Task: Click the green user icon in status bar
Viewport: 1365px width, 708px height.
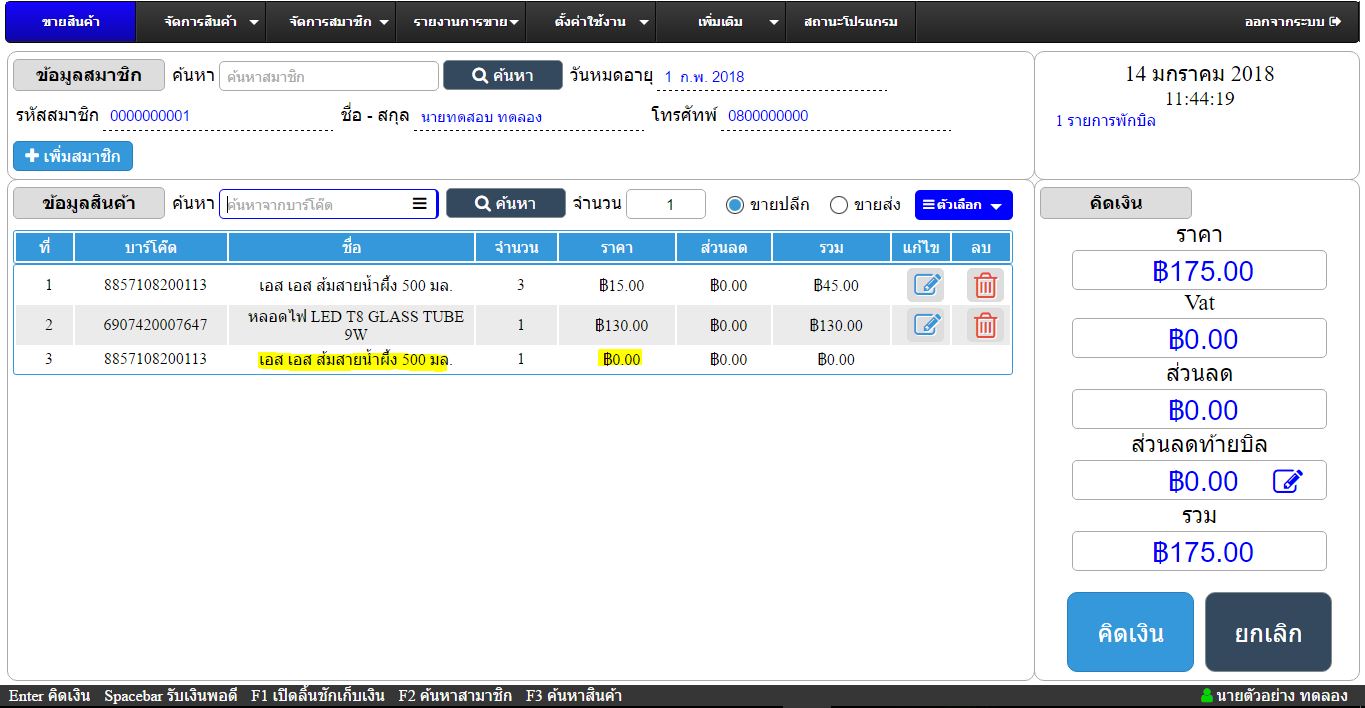Action: (1206, 696)
